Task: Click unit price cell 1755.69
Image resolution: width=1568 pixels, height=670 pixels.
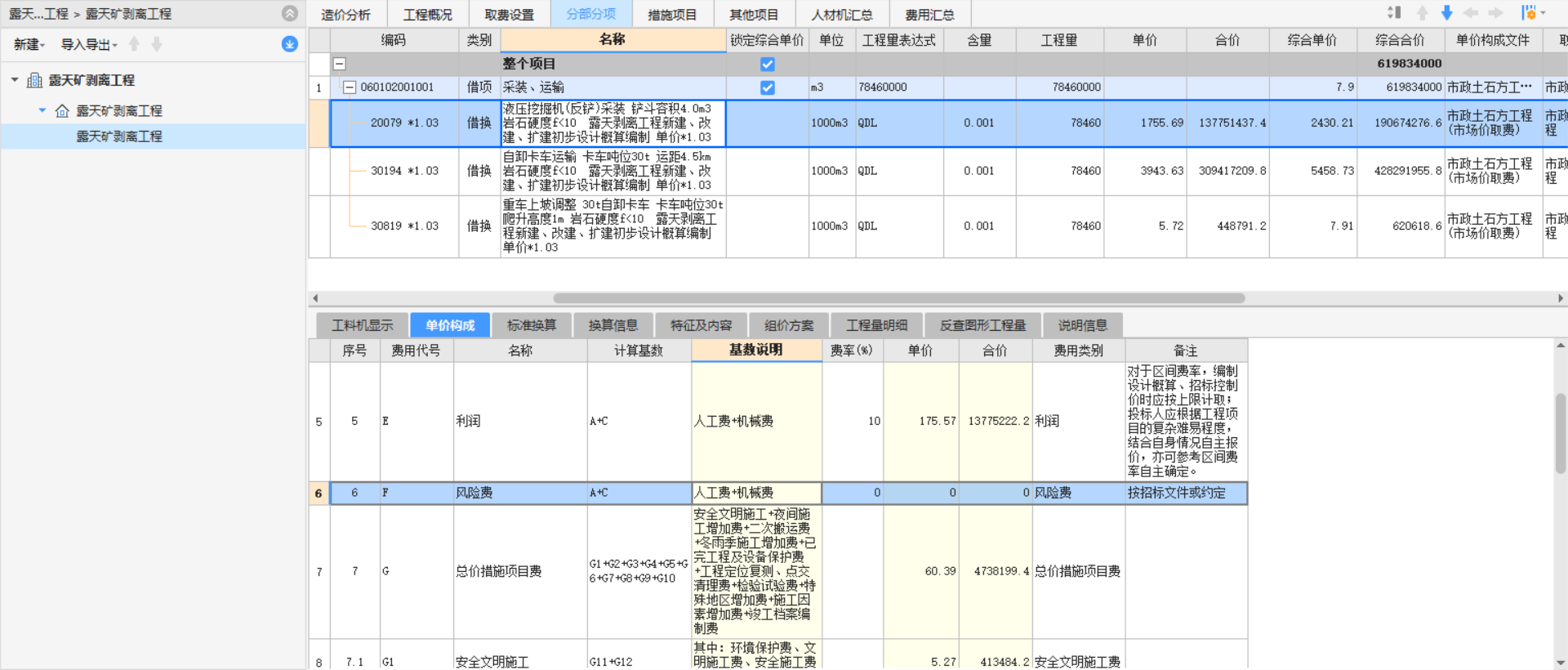Action: coord(1145,123)
